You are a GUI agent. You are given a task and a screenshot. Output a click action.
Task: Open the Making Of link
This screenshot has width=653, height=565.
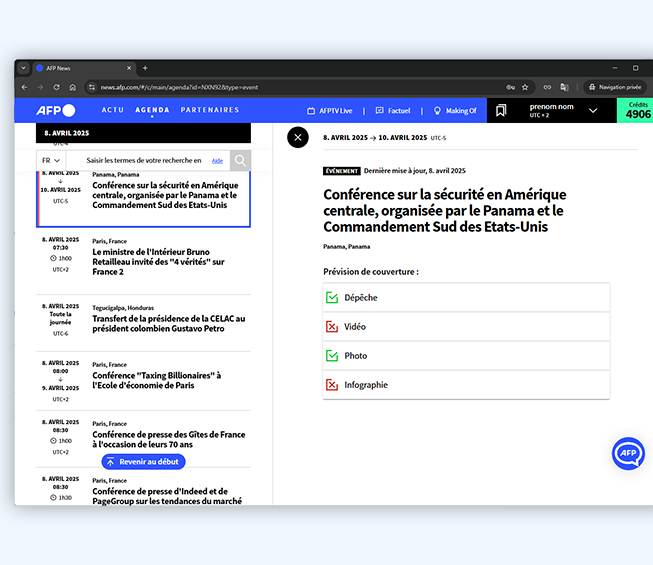455,111
